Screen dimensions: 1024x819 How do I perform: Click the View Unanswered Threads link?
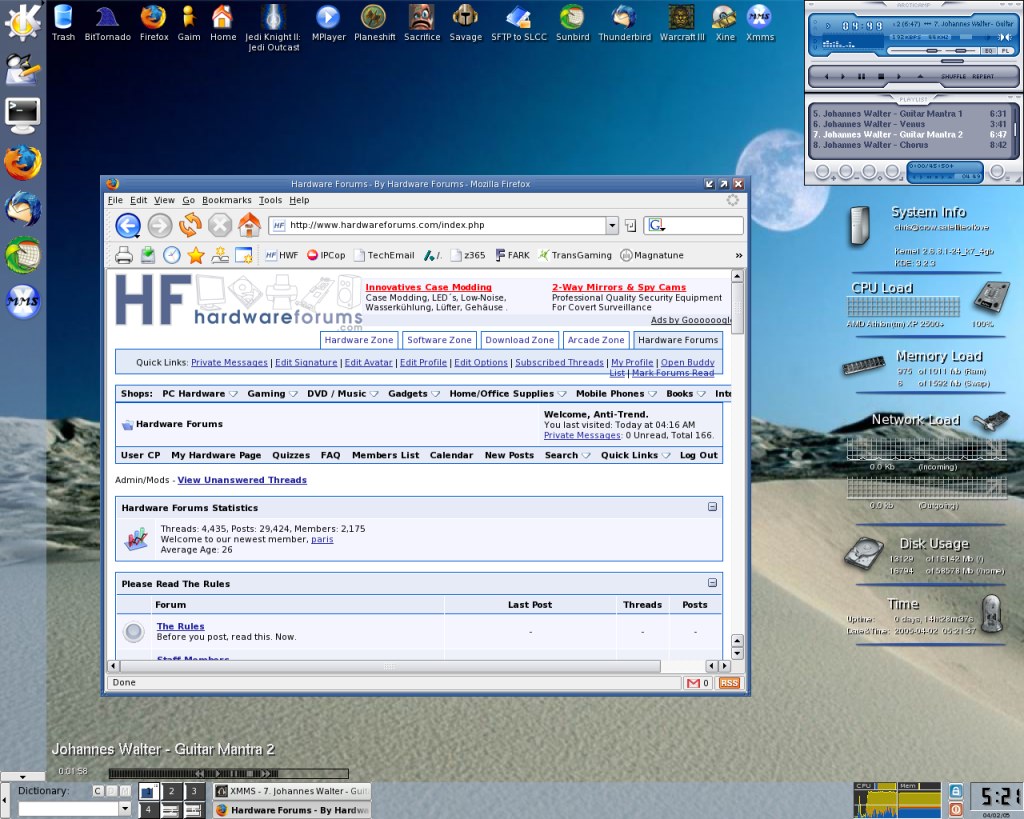[242, 480]
